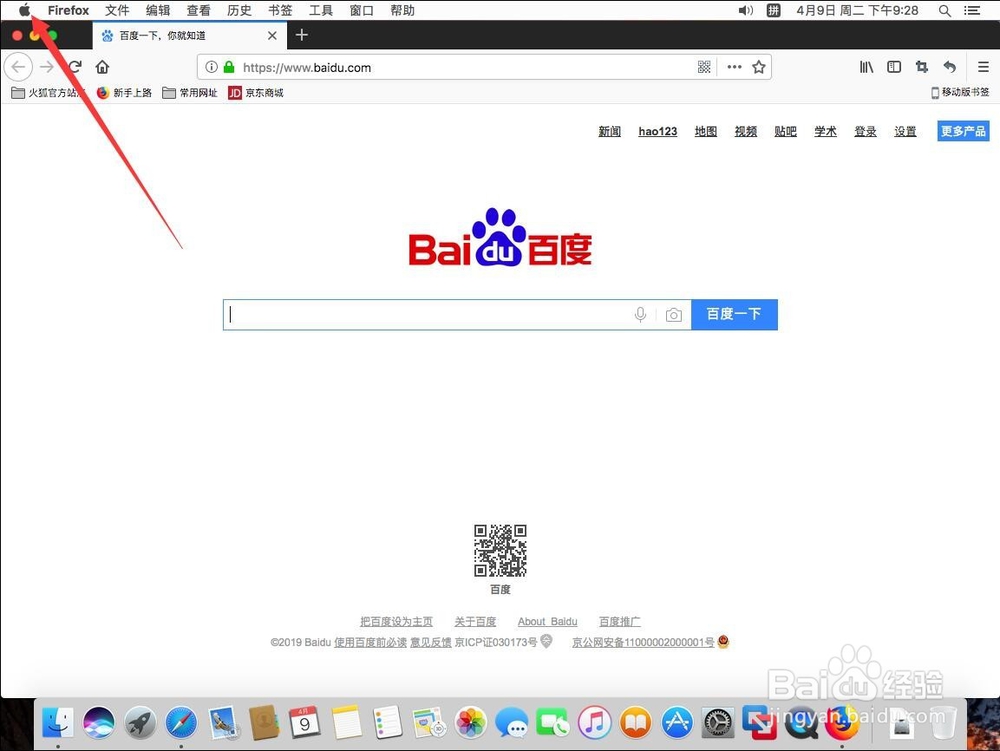Open the 百度推广 link
Viewport: 1000px width, 751px height.
(x=619, y=622)
